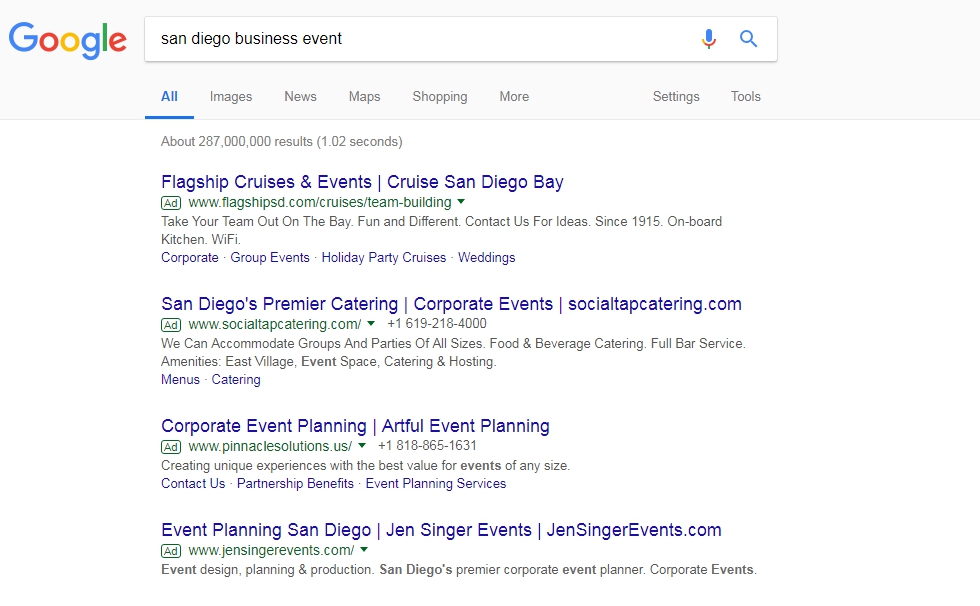This screenshot has height=606, width=980.
Task: Open the Settings option
Action: pyautogui.click(x=676, y=96)
